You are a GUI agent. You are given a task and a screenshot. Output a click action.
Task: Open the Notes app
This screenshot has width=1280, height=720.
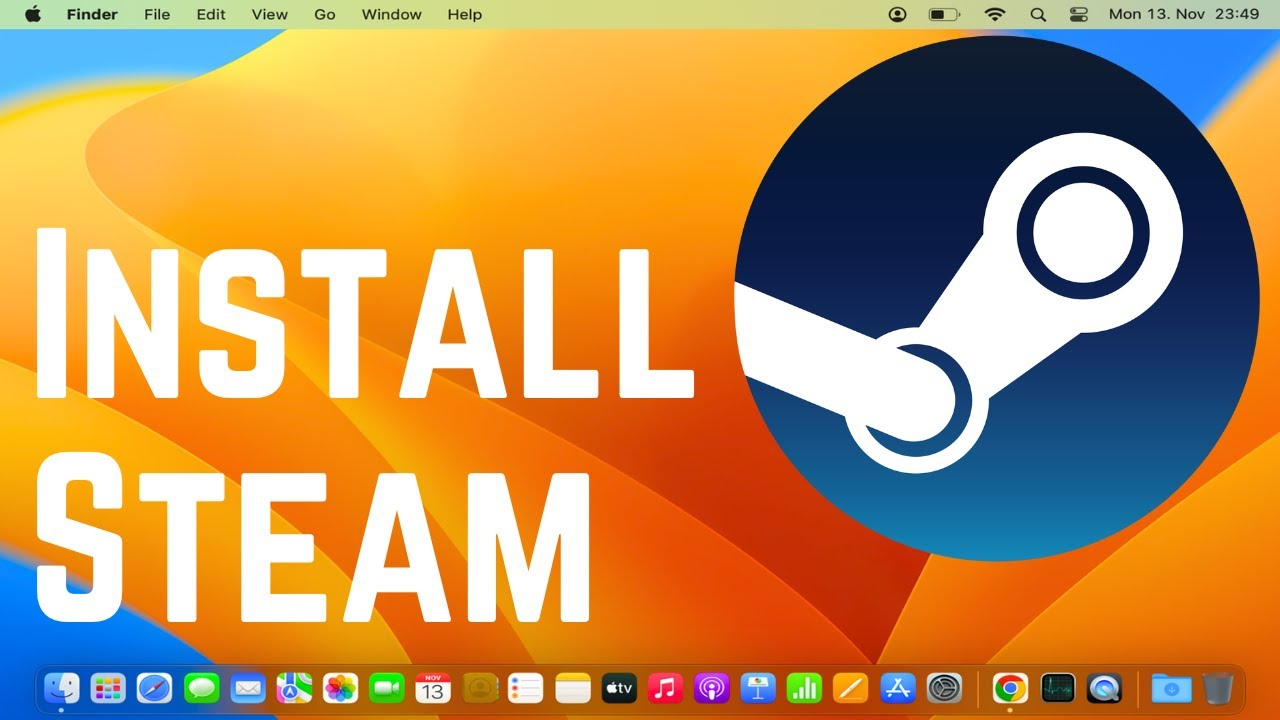point(573,688)
